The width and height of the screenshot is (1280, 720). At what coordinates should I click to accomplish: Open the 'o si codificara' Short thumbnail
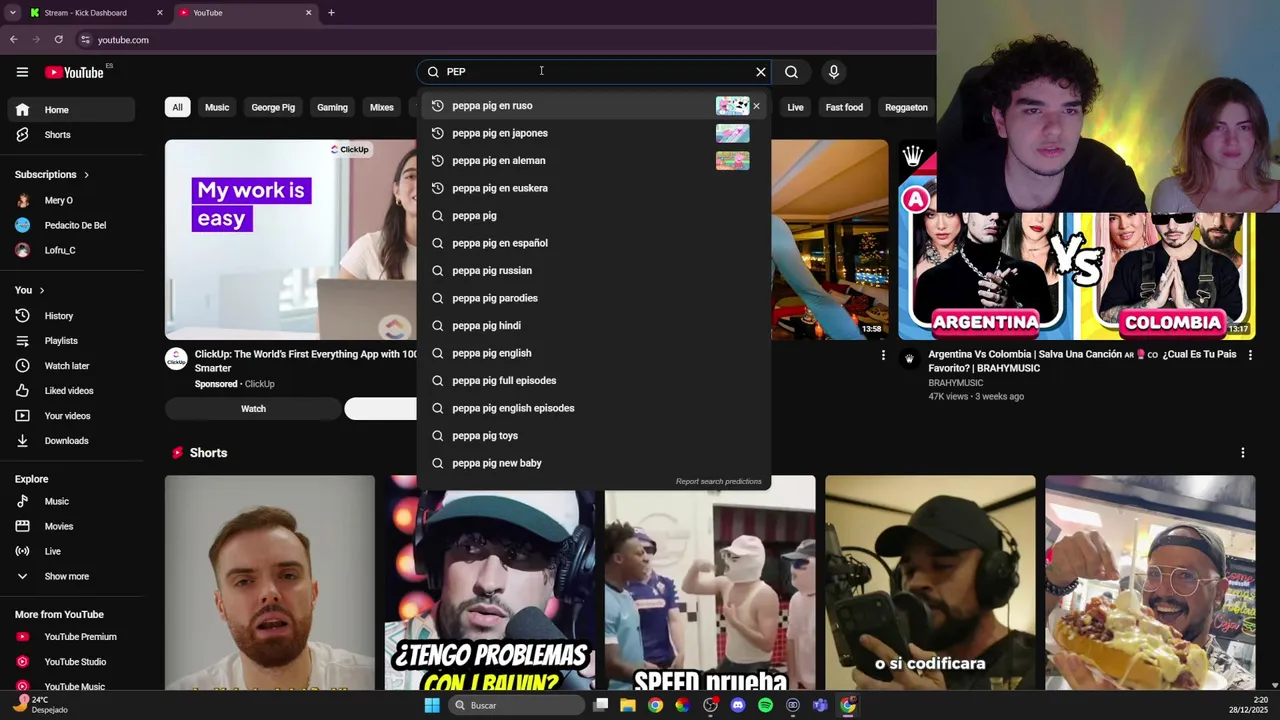(930, 583)
